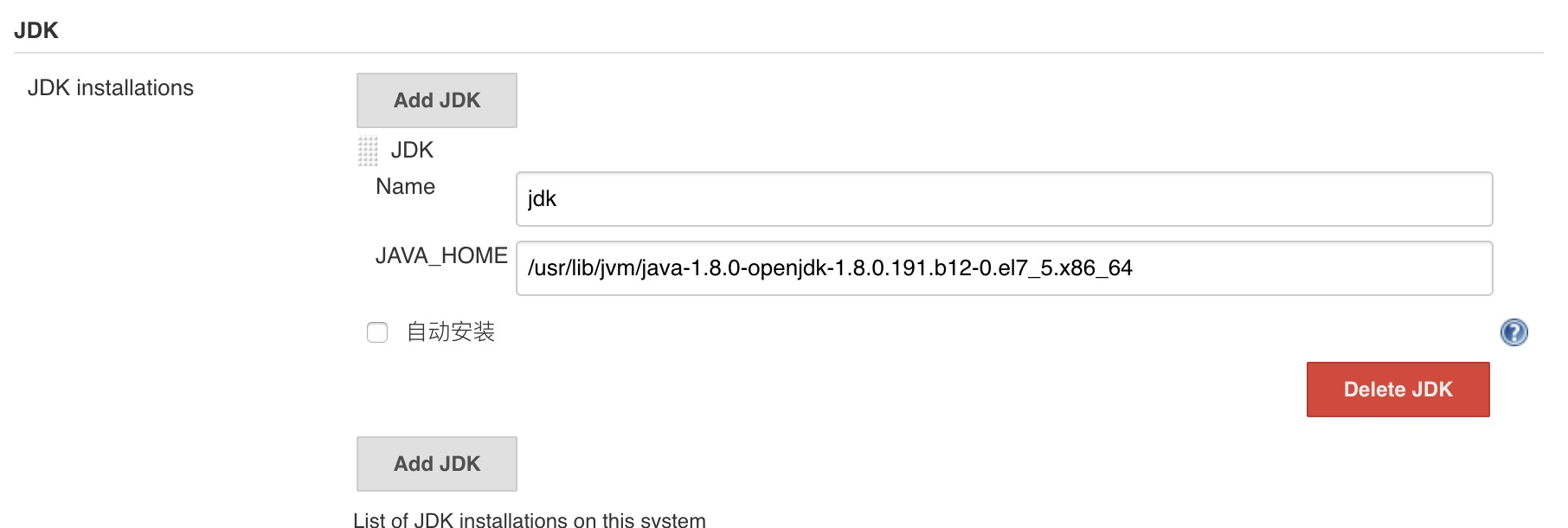The image size is (1568, 528).
Task: Click the 'x86_64' ending of the JAVA_HOME path
Action: pyautogui.click(x=1095, y=268)
